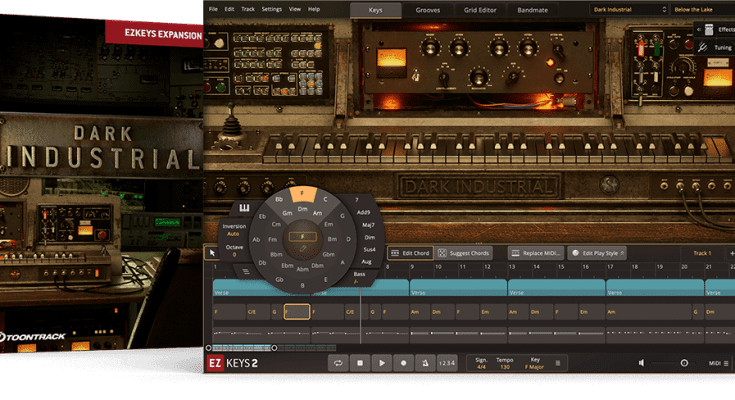The height and width of the screenshot is (400, 735).
Task: Select the keyboard icon in chord wheel
Action: [x=243, y=208]
